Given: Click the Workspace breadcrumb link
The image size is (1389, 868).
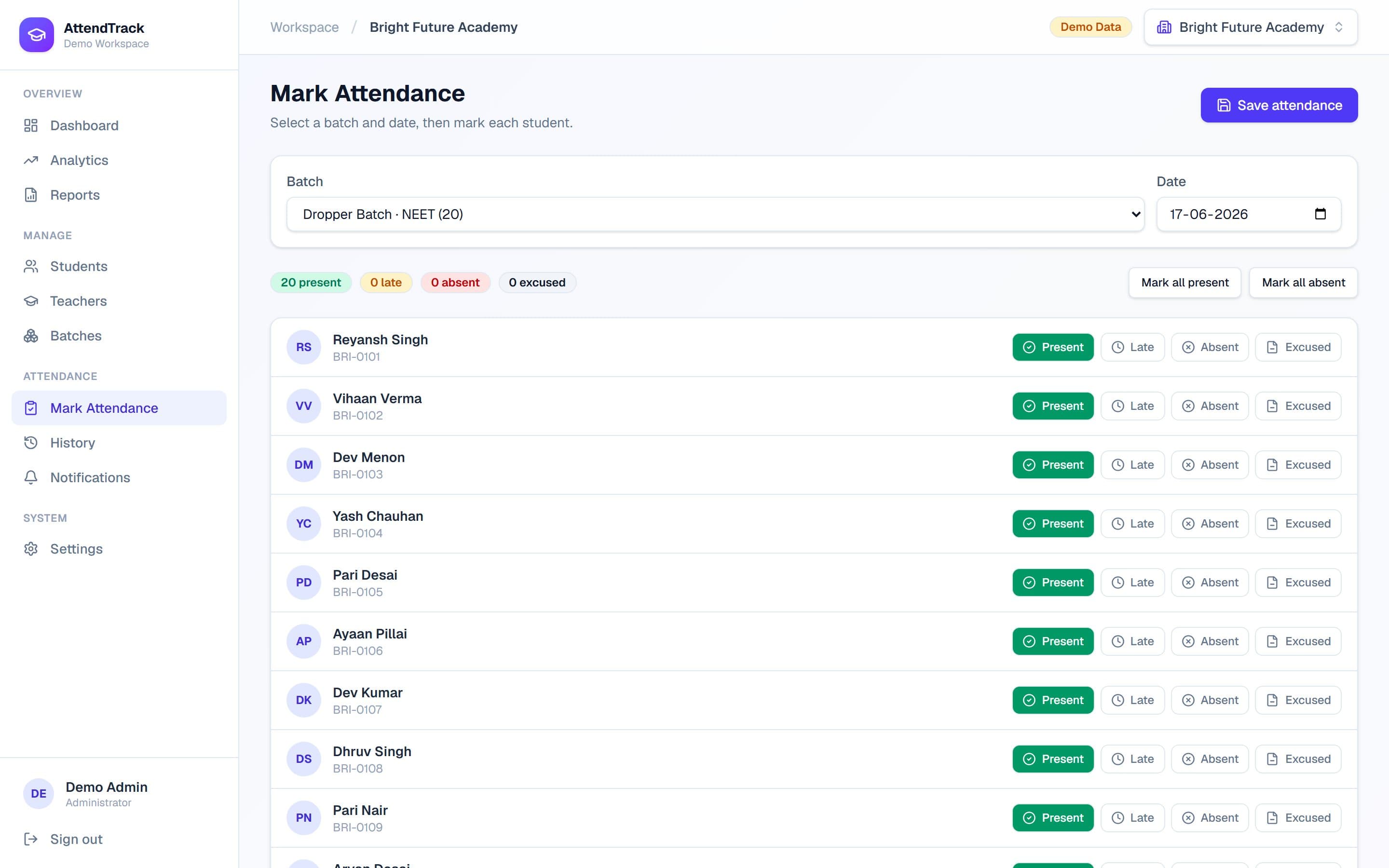Looking at the screenshot, I should [x=304, y=27].
